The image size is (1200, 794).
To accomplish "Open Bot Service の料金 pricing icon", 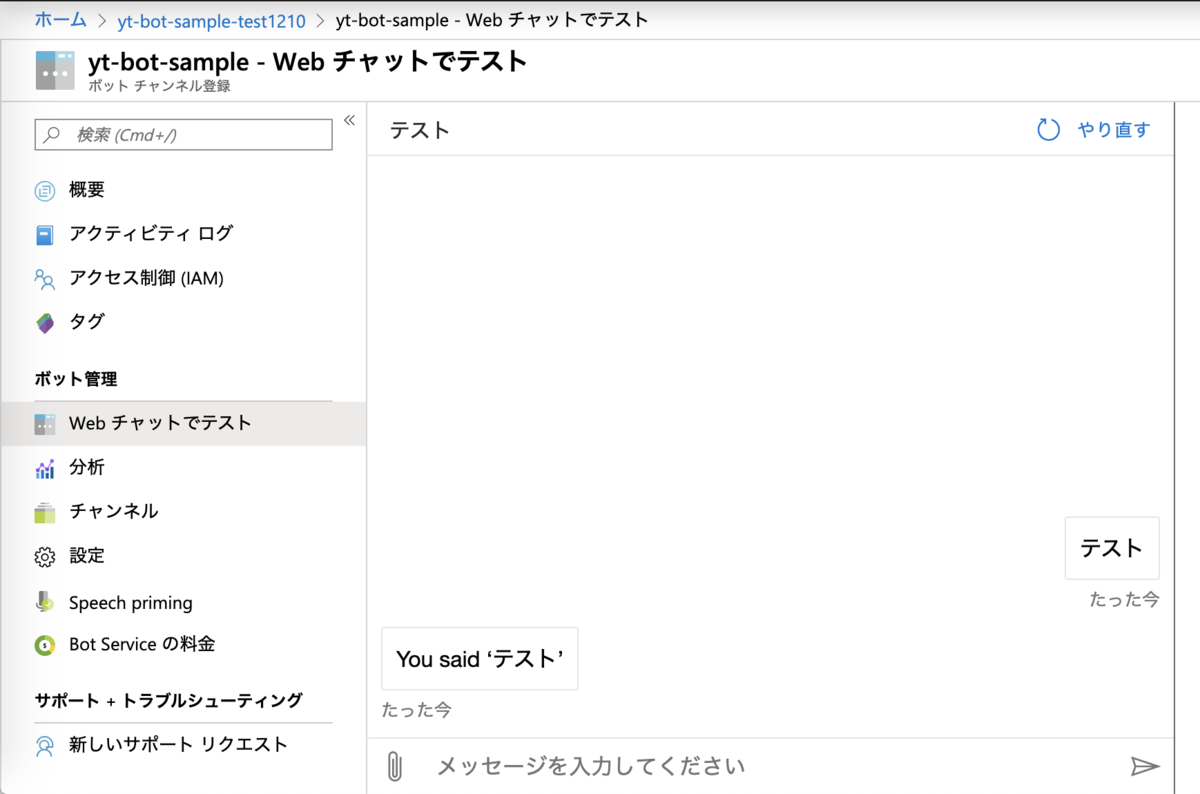I will (44, 644).
